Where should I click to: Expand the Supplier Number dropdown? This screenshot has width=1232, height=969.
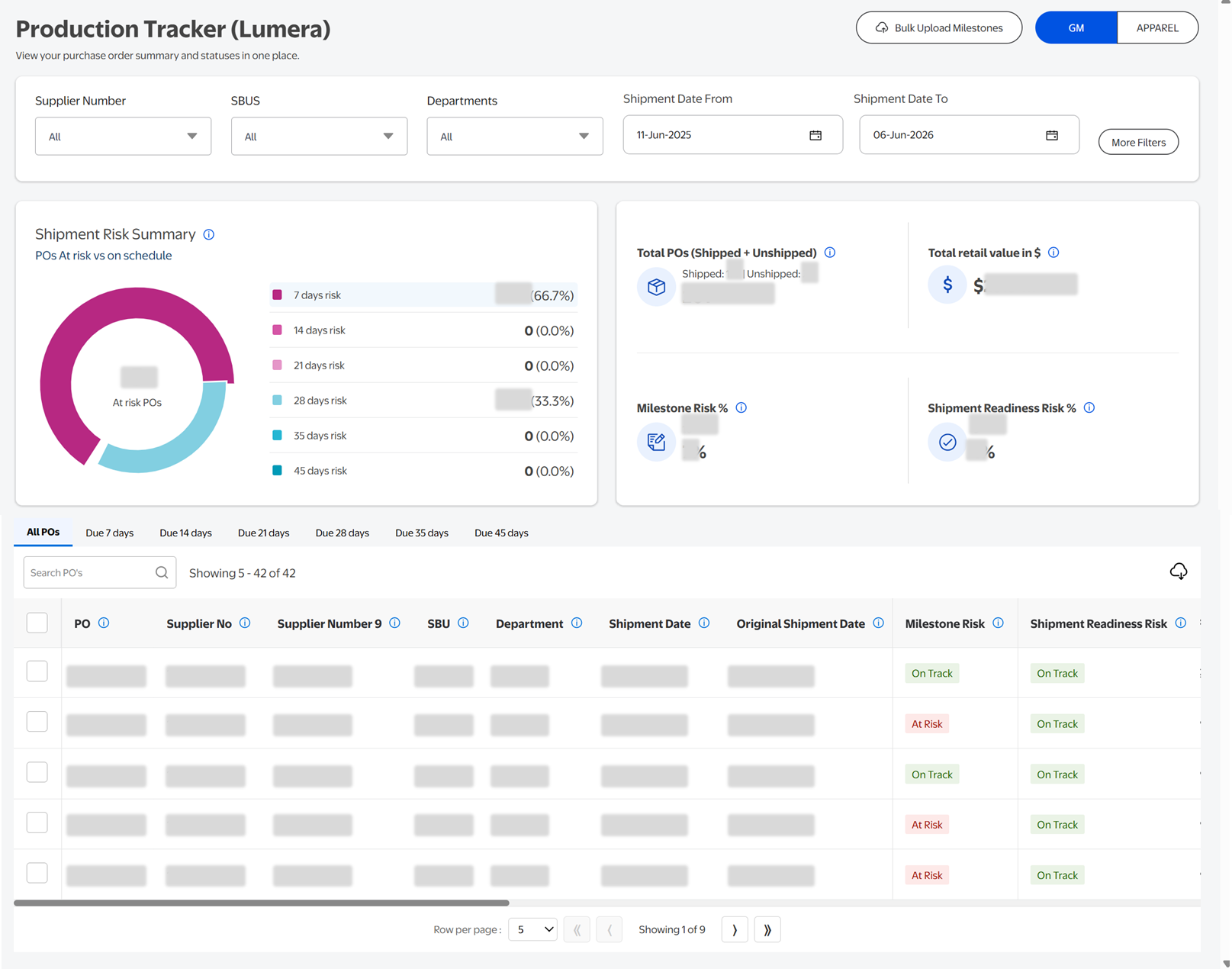click(123, 137)
